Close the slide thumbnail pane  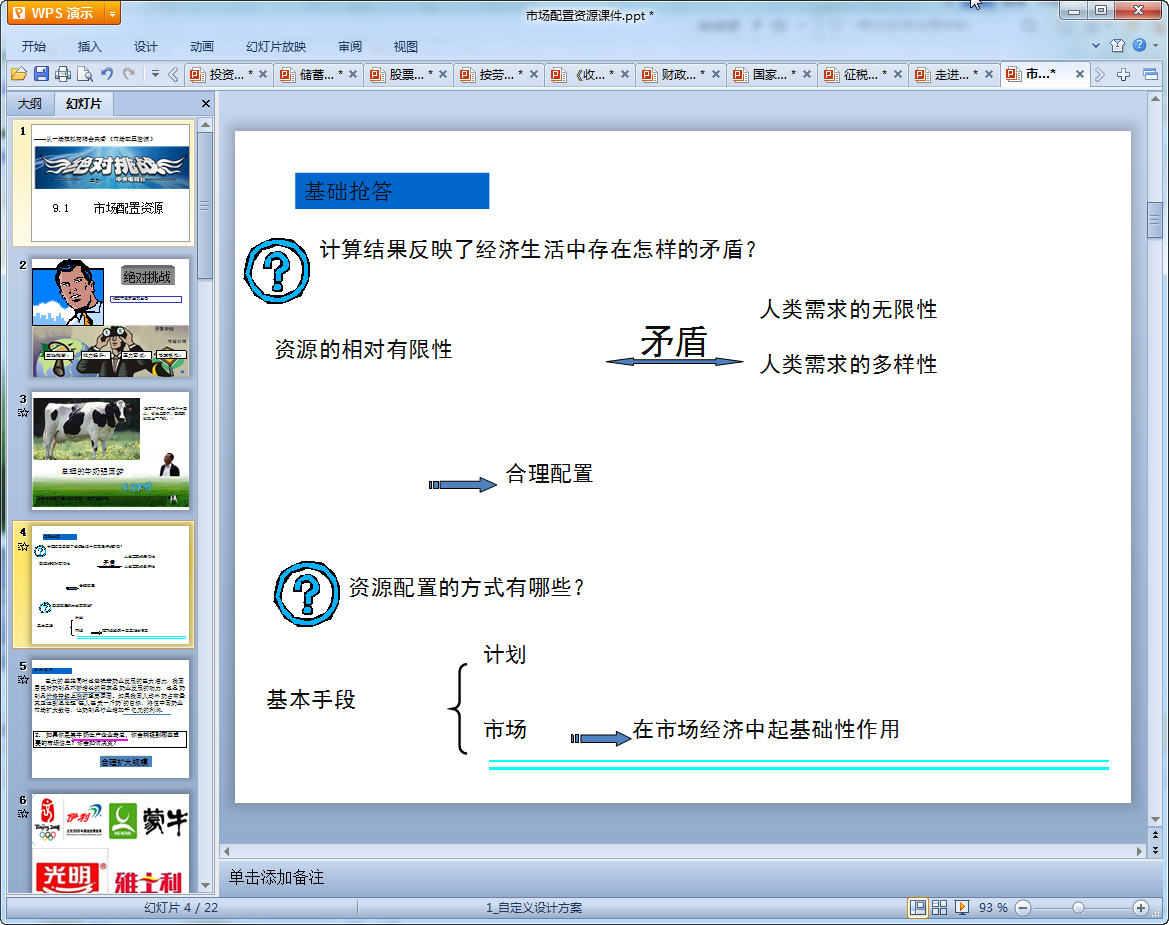tap(206, 104)
